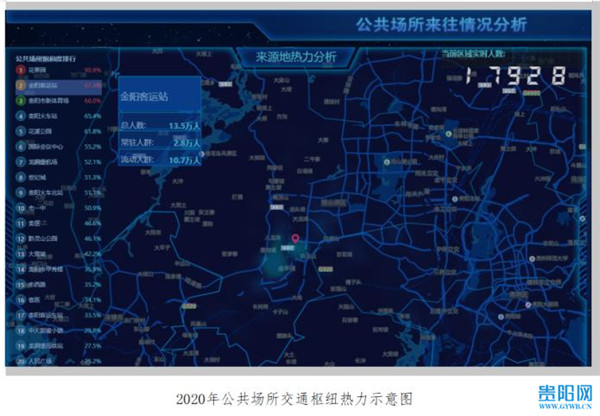Click the 33.5% value in ranking
The width and height of the screenshot is (600, 416).
pos(93,315)
